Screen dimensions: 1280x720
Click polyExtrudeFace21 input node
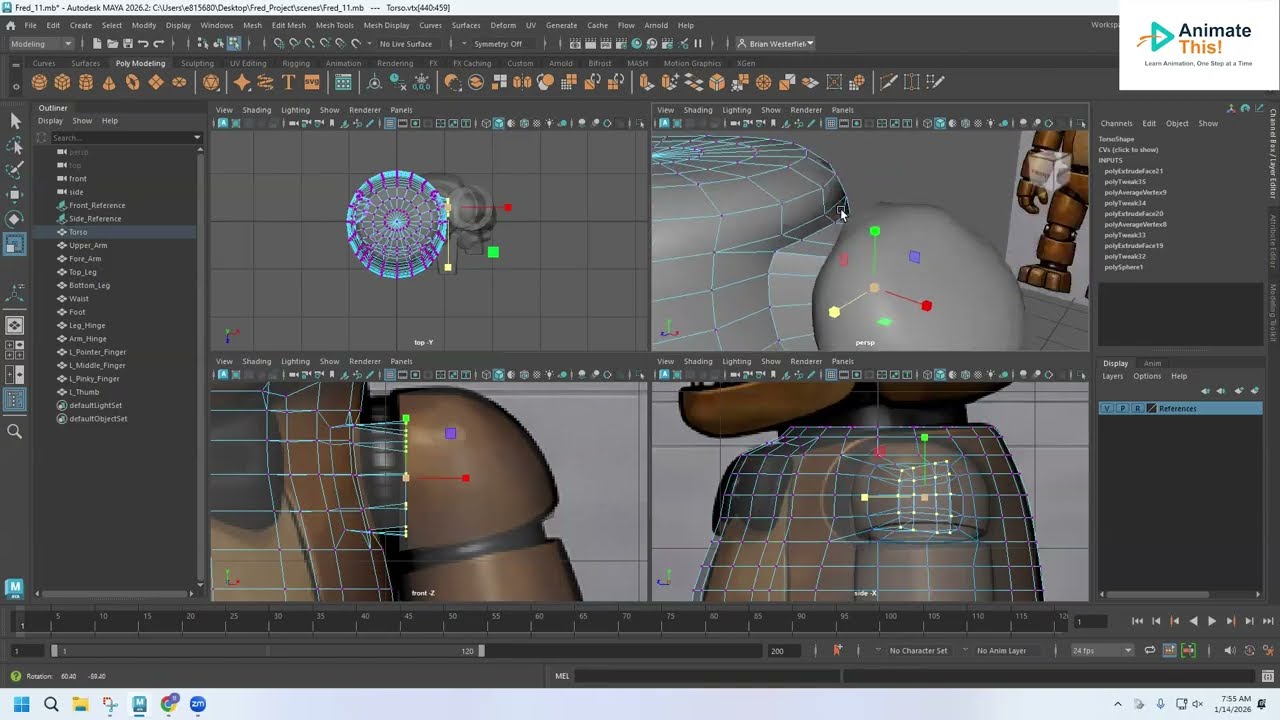1134,171
